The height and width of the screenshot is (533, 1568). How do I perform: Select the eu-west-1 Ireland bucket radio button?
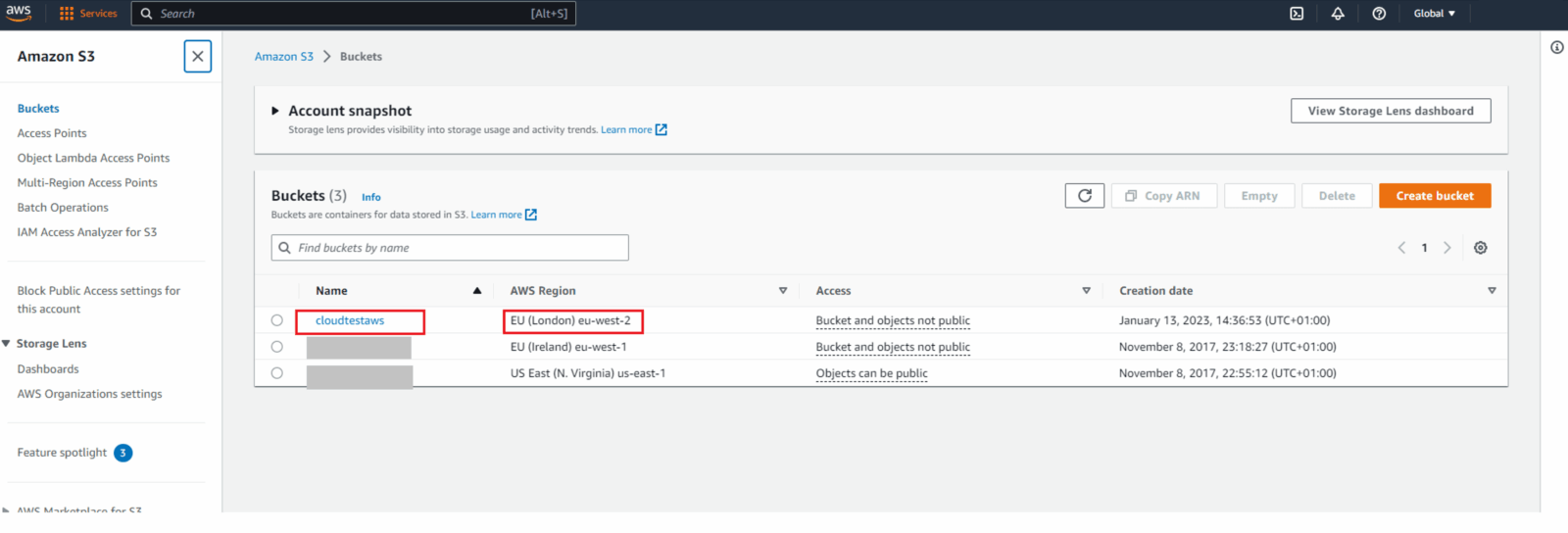277,347
